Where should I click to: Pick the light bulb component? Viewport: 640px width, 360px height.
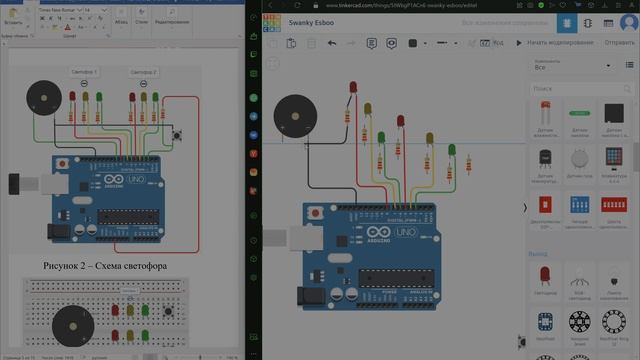(614, 281)
